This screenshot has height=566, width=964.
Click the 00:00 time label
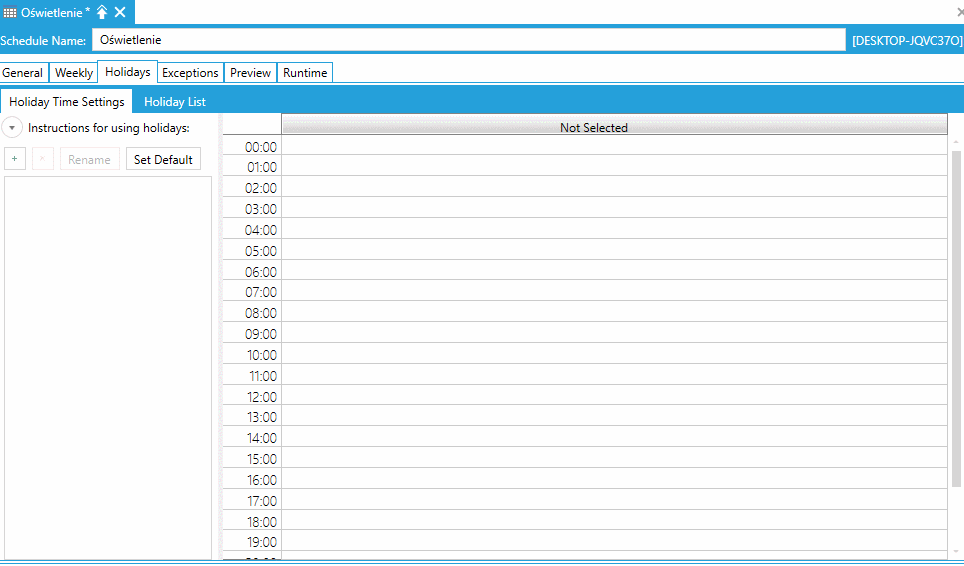(261, 147)
